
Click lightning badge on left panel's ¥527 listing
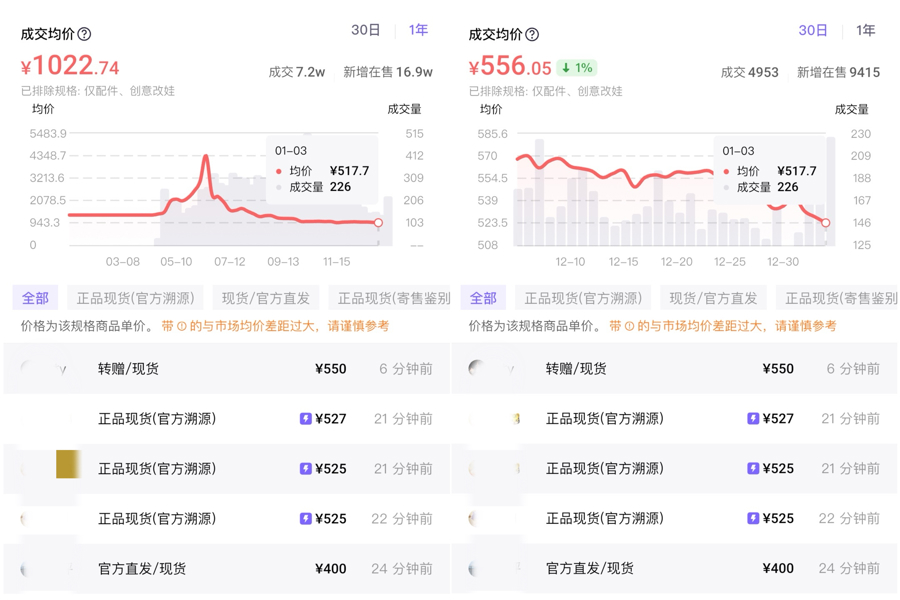click(x=306, y=419)
